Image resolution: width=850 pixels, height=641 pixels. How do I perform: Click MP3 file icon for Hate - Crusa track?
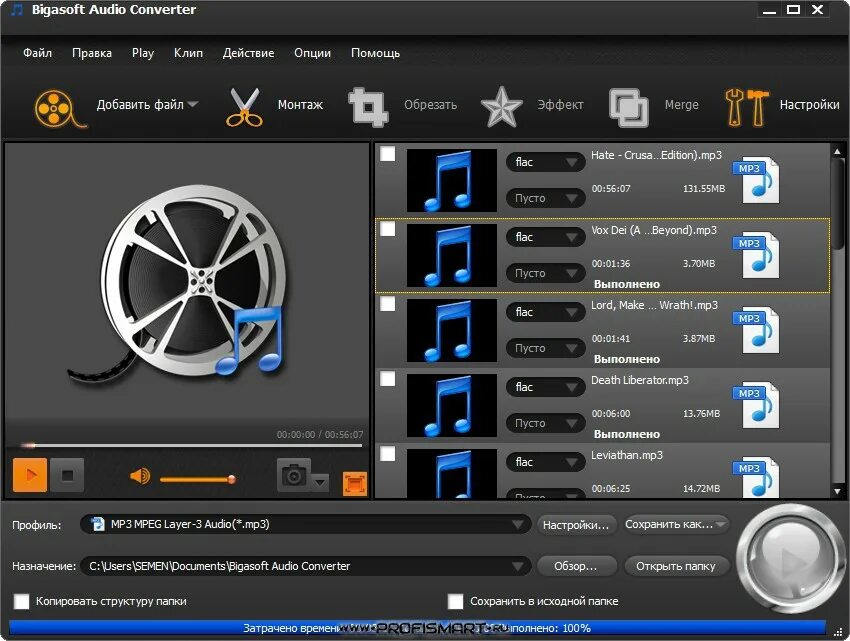pyautogui.click(x=756, y=181)
